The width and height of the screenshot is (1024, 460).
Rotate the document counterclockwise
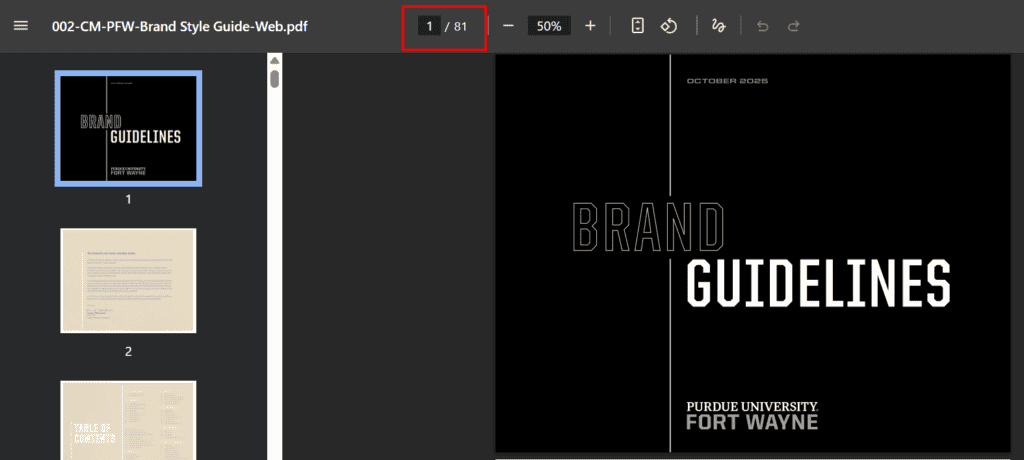tap(669, 26)
